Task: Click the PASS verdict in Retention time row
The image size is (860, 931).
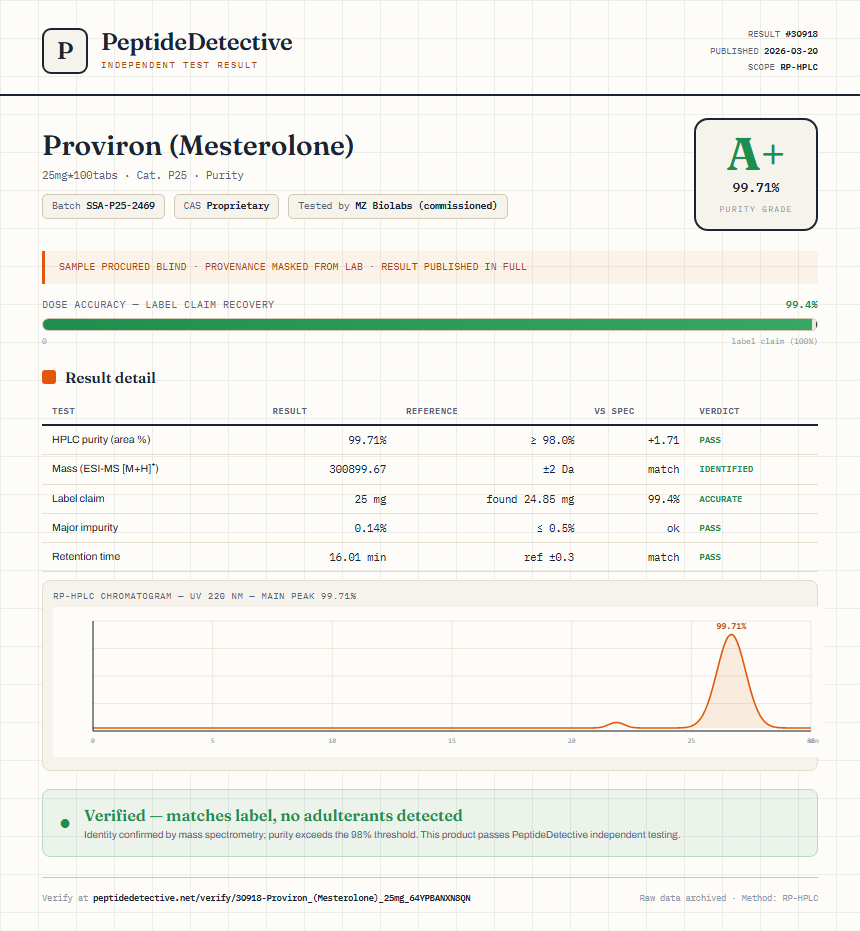Action: [x=710, y=557]
